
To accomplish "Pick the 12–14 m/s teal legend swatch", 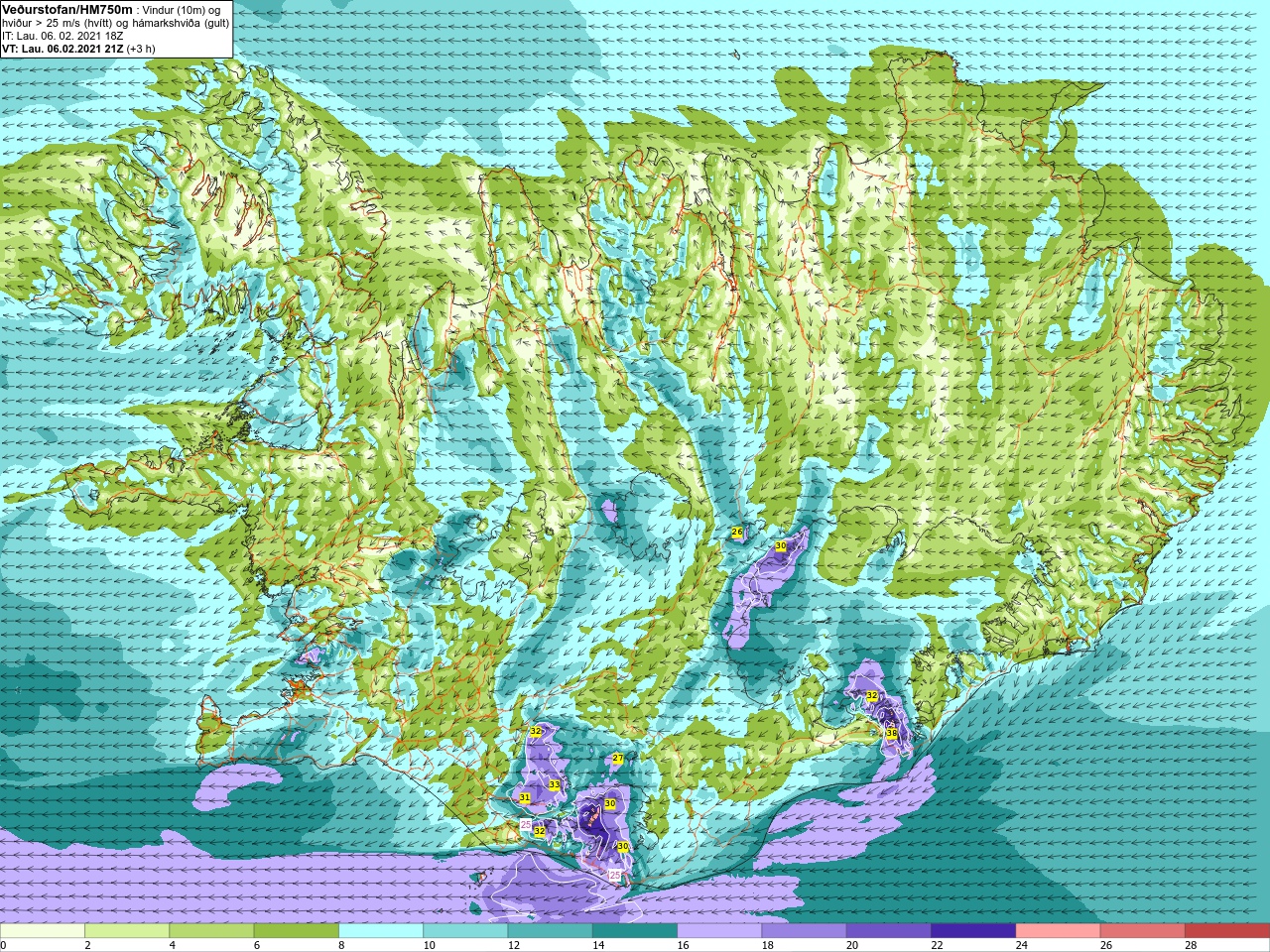I will pos(550,931).
